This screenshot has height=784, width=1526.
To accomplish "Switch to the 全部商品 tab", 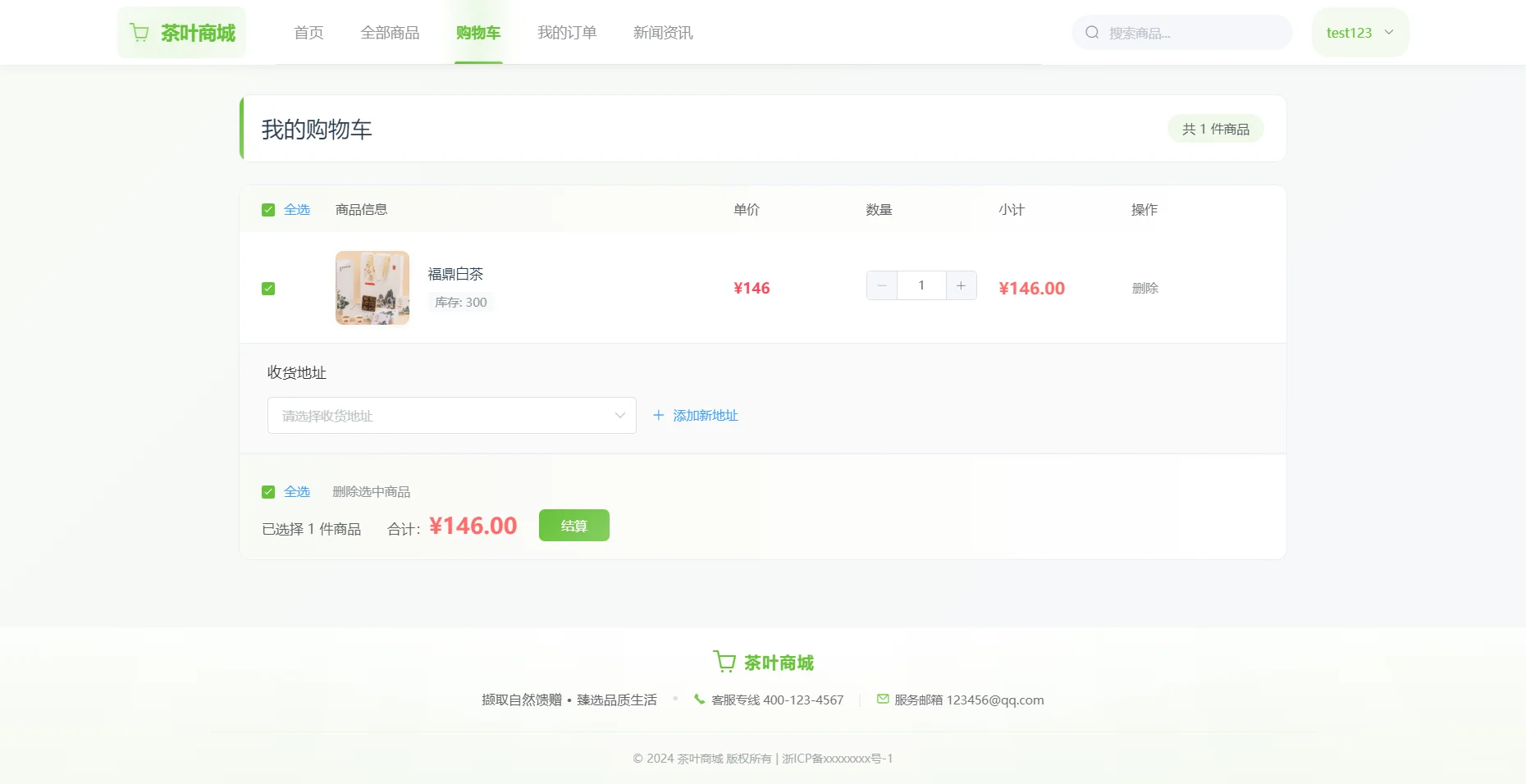I will tap(391, 32).
